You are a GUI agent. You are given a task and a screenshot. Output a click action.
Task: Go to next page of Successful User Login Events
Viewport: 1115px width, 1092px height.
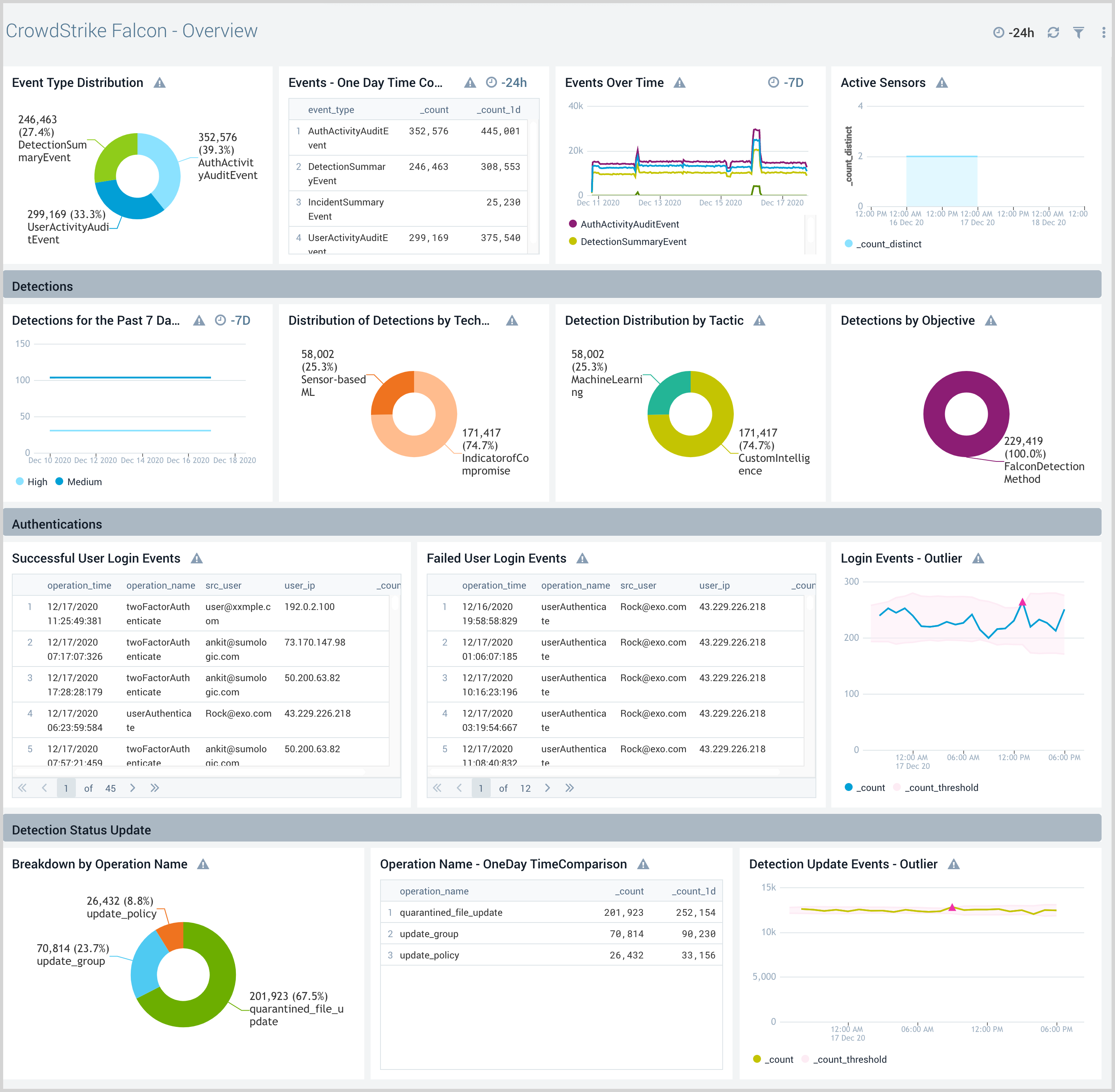coord(132,788)
